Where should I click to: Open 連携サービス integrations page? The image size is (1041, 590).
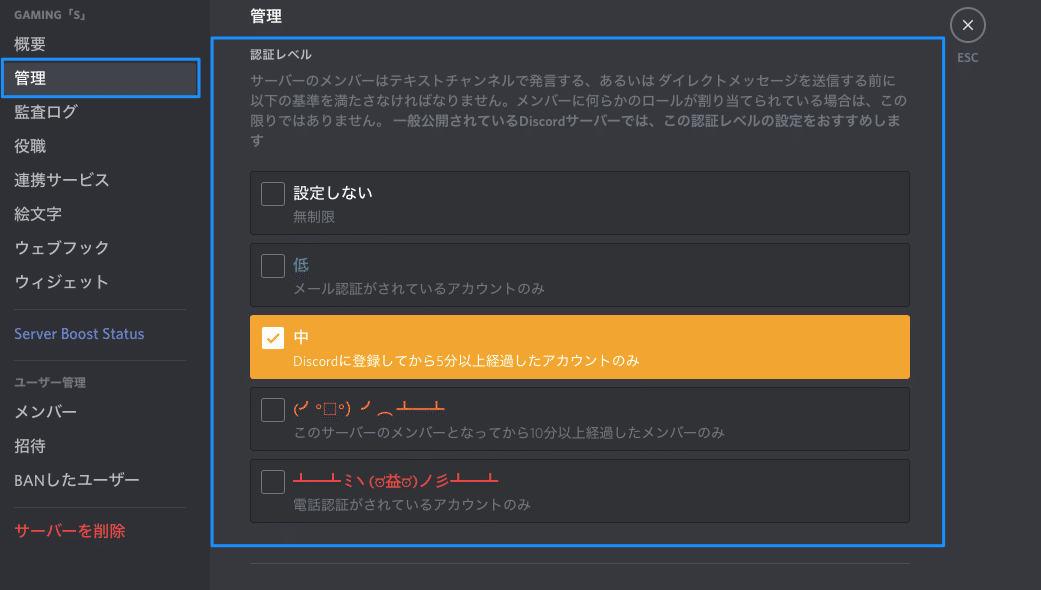click(x=61, y=180)
